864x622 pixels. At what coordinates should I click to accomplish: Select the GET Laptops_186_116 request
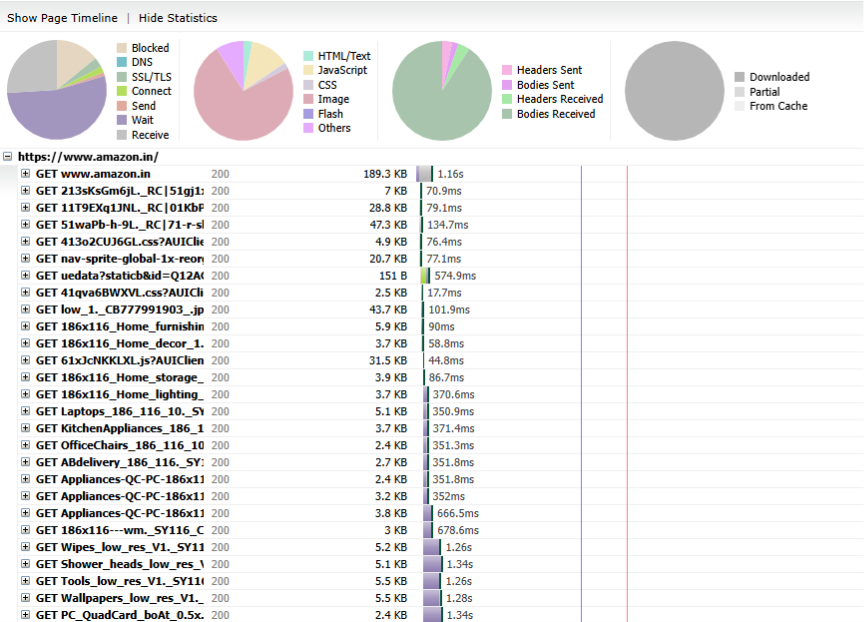119,411
